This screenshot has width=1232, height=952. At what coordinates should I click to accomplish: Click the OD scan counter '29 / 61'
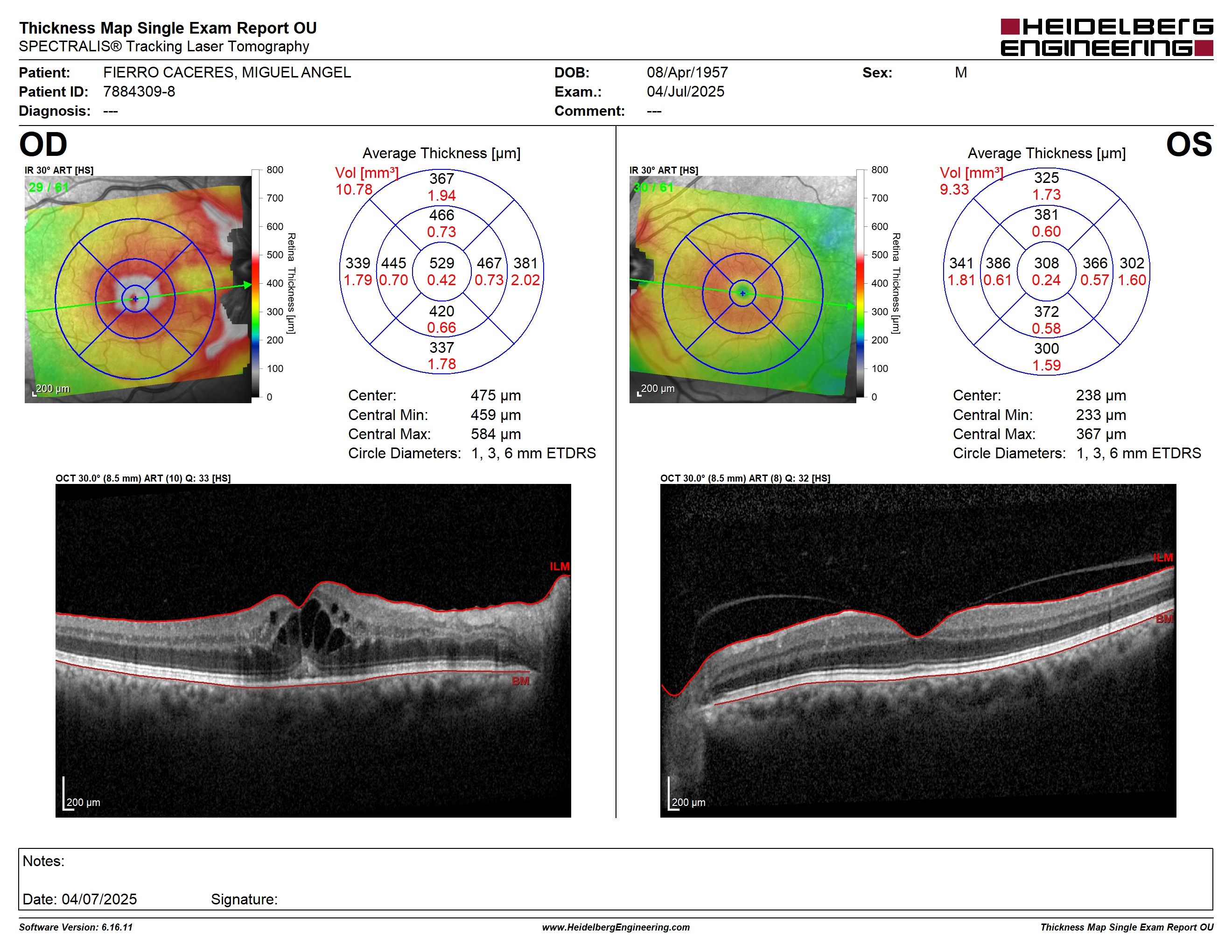tap(49, 187)
